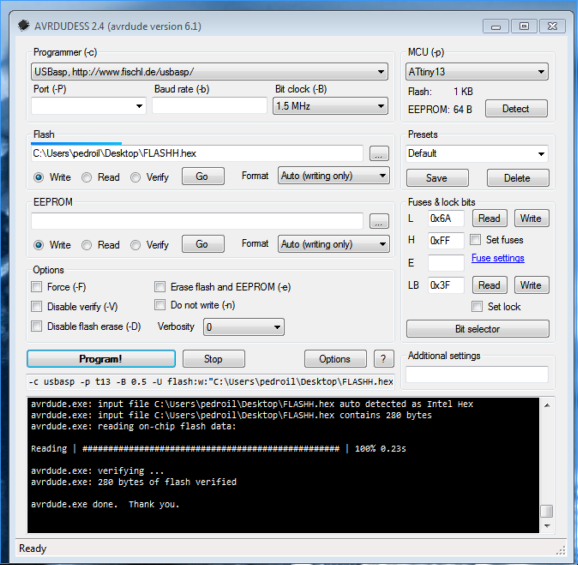The height and width of the screenshot is (565, 578).
Task: Click console scrollbar down arrow
Action: click(x=547, y=526)
